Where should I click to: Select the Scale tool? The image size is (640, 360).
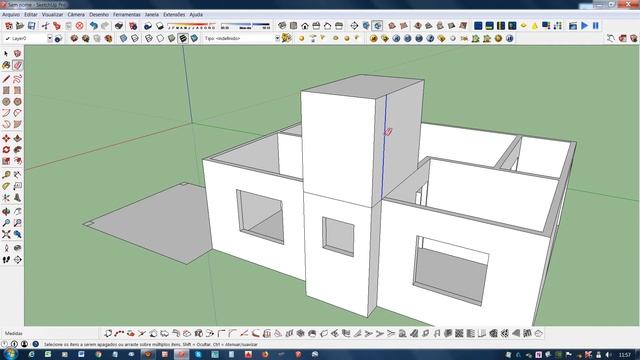pos(6,161)
